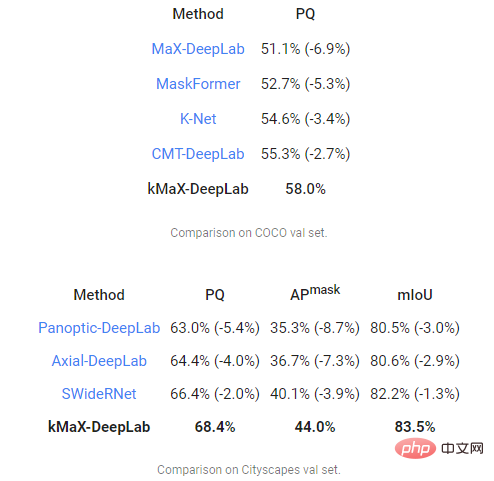The width and height of the screenshot is (494, 481).
Task: Click the red php logo watermark
Action: pyautogui.click(x=415, y=448)
